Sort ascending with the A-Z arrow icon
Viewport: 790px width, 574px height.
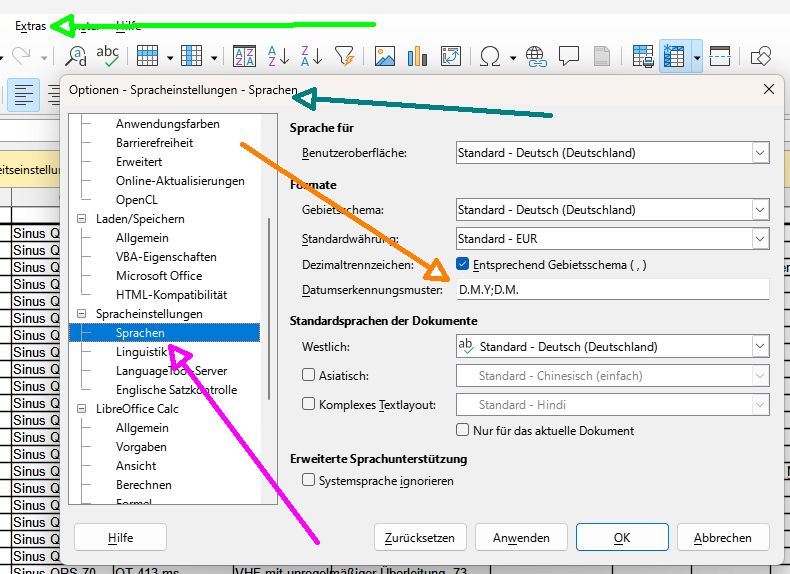(x=279, y=56)
